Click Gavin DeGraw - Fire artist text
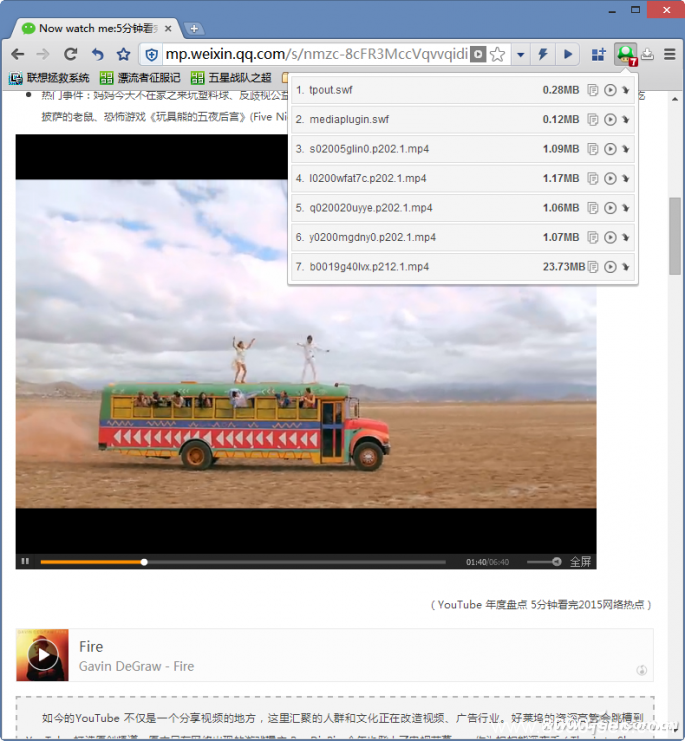Screen dimensions: 685x741 coord(137,666)
